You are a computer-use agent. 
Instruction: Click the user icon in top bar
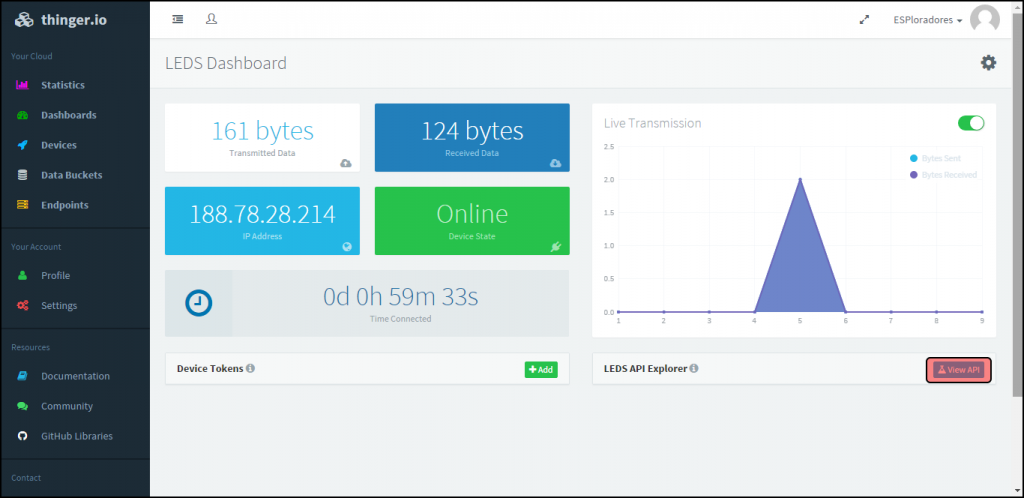[211, 19]
